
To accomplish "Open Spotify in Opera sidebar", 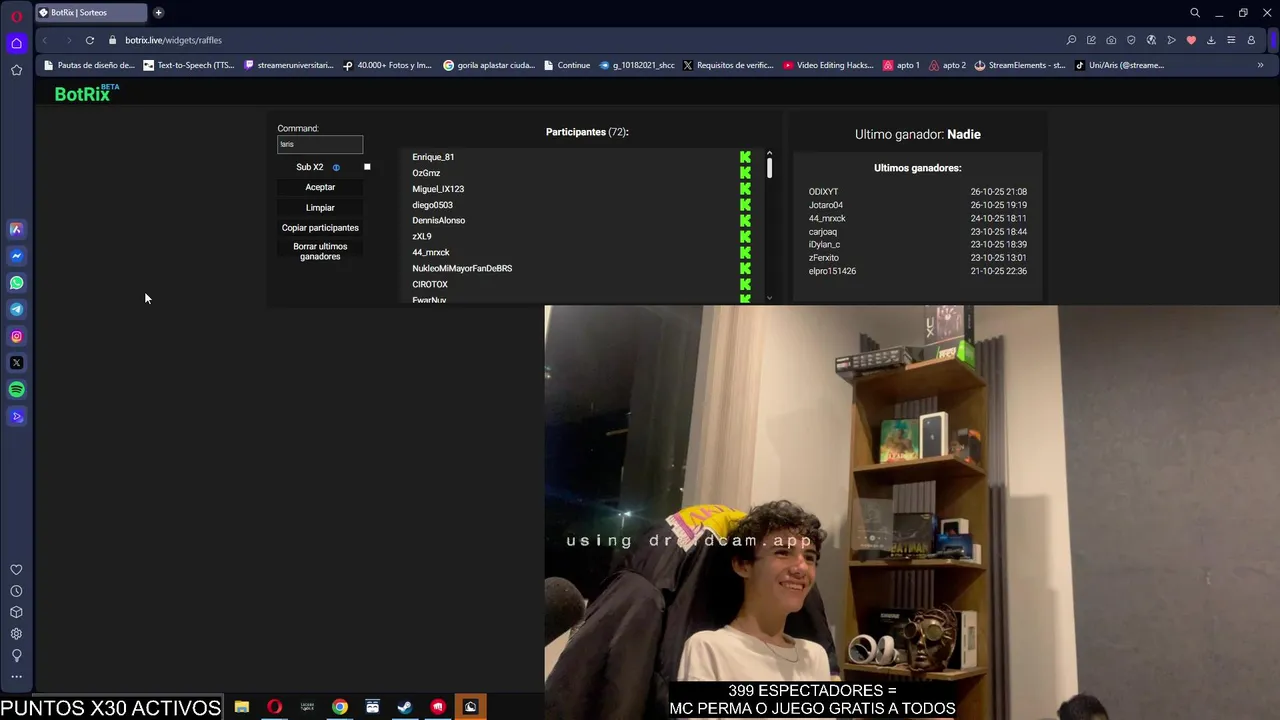I will tap(16, 390).
